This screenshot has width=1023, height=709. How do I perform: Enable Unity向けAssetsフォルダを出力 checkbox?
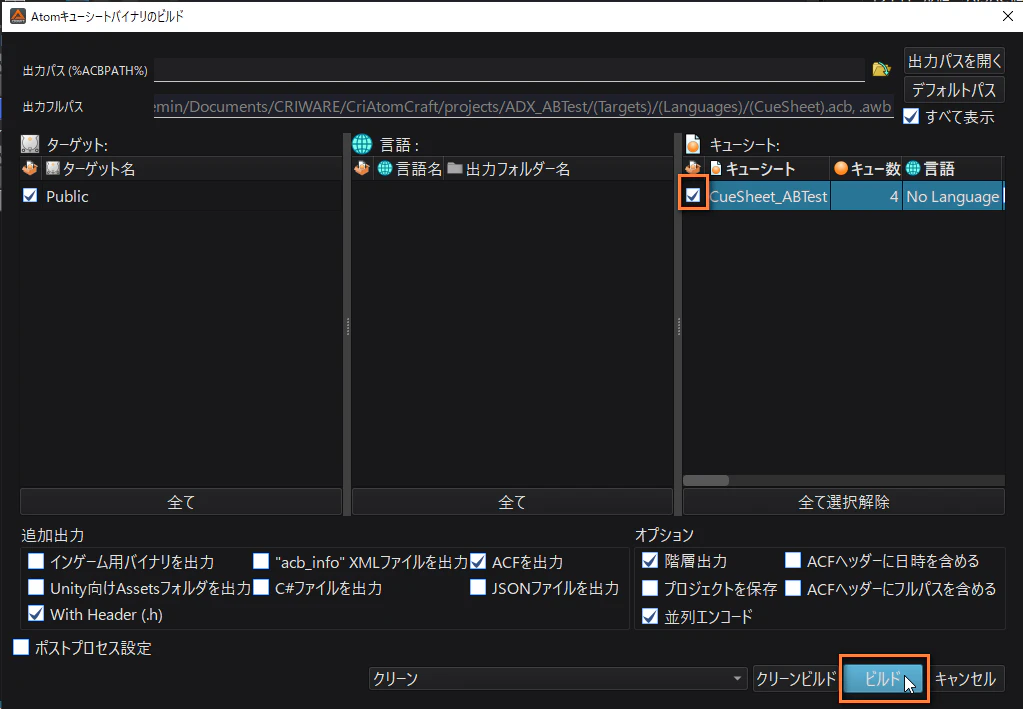37,587
